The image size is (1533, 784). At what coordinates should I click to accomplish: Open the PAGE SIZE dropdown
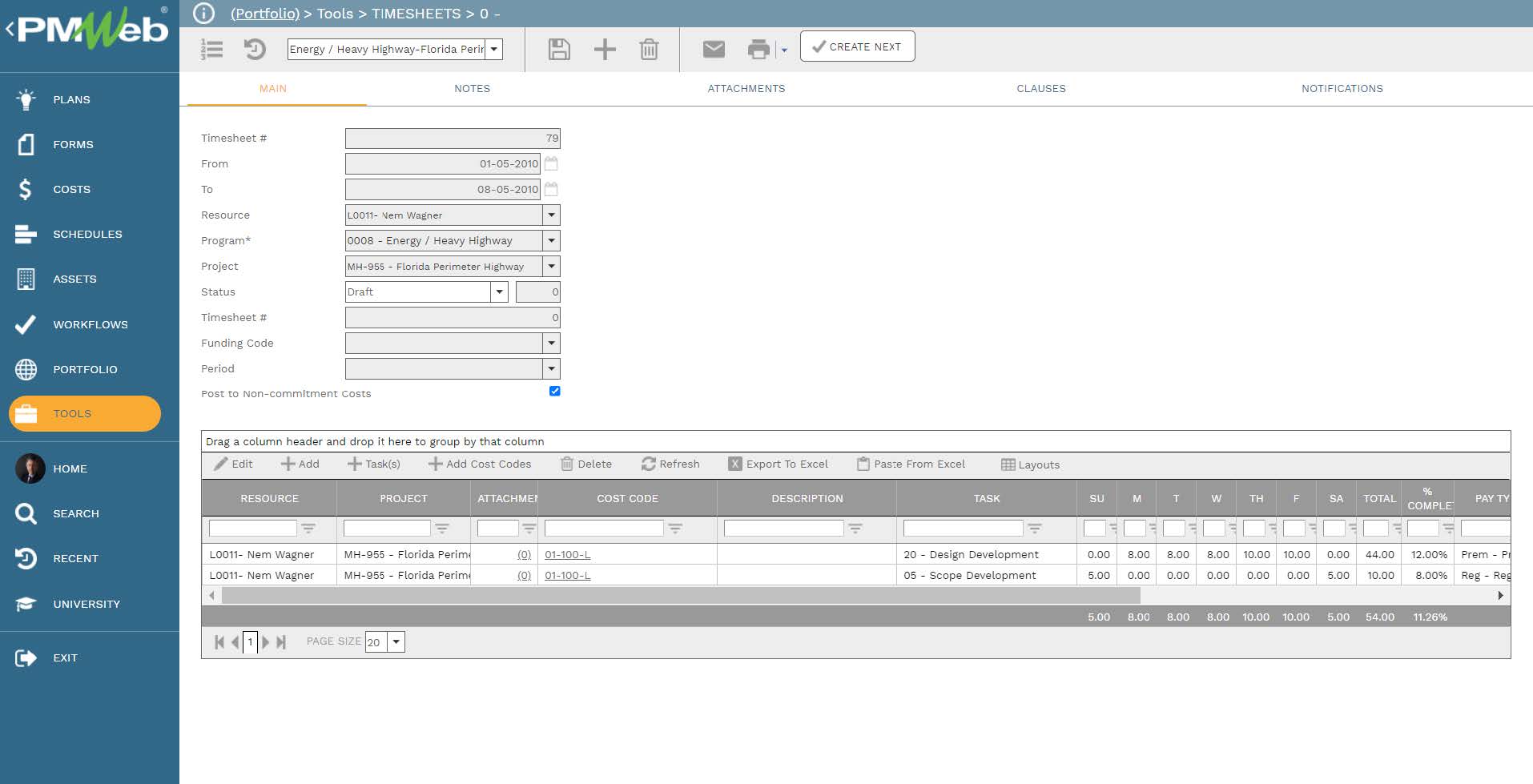click(396, 641)
